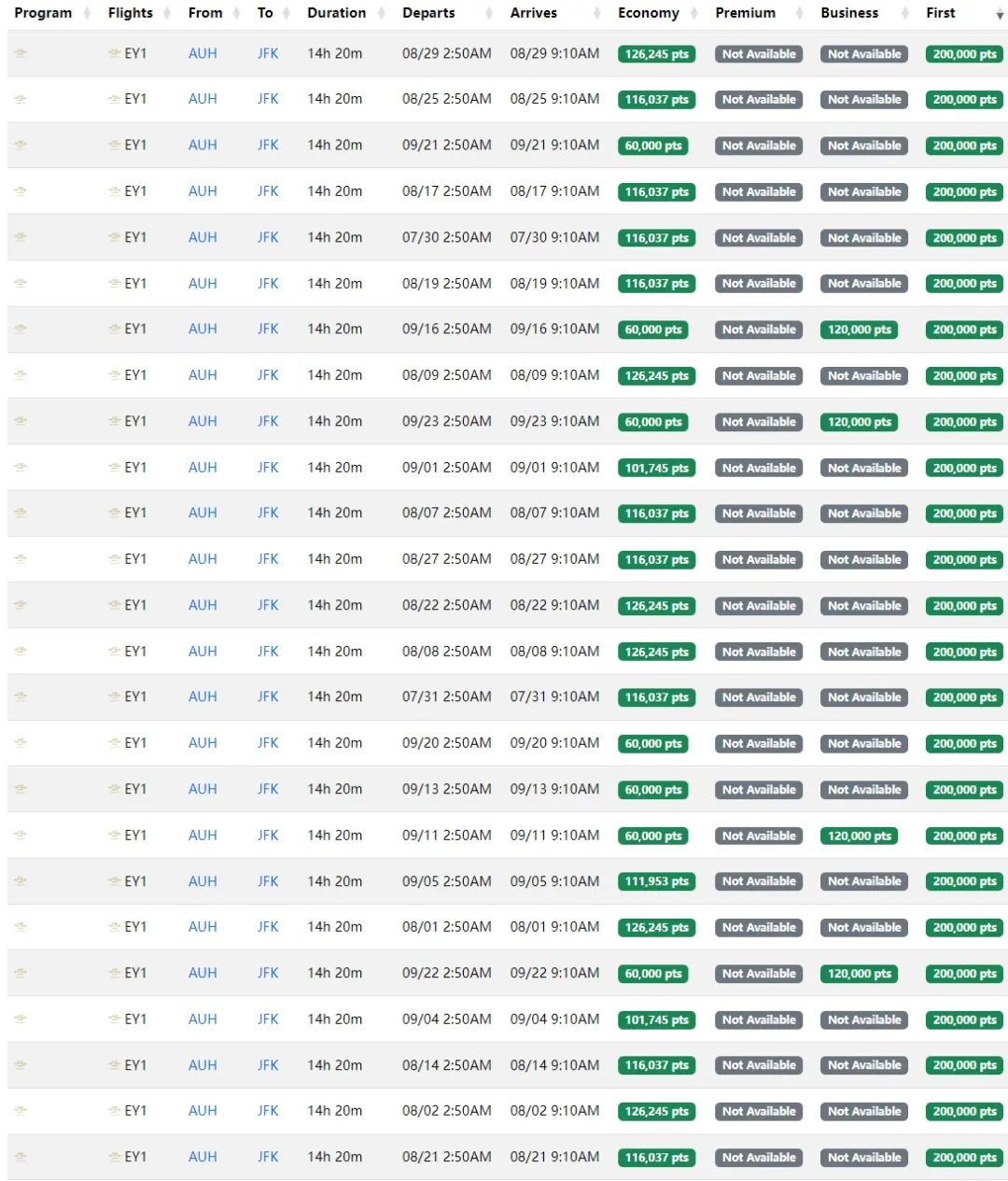Toggle sort order on the First column
This screenshot has height=1181, width=1008.
[x=941, y=13]
